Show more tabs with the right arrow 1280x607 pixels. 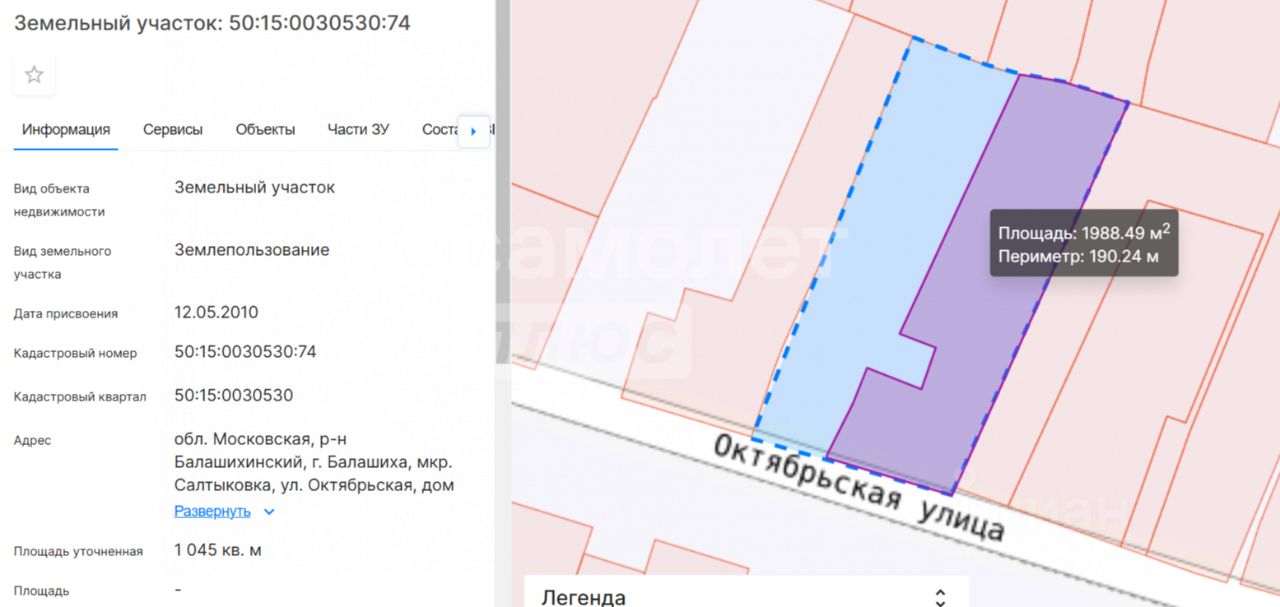[473, 131]
